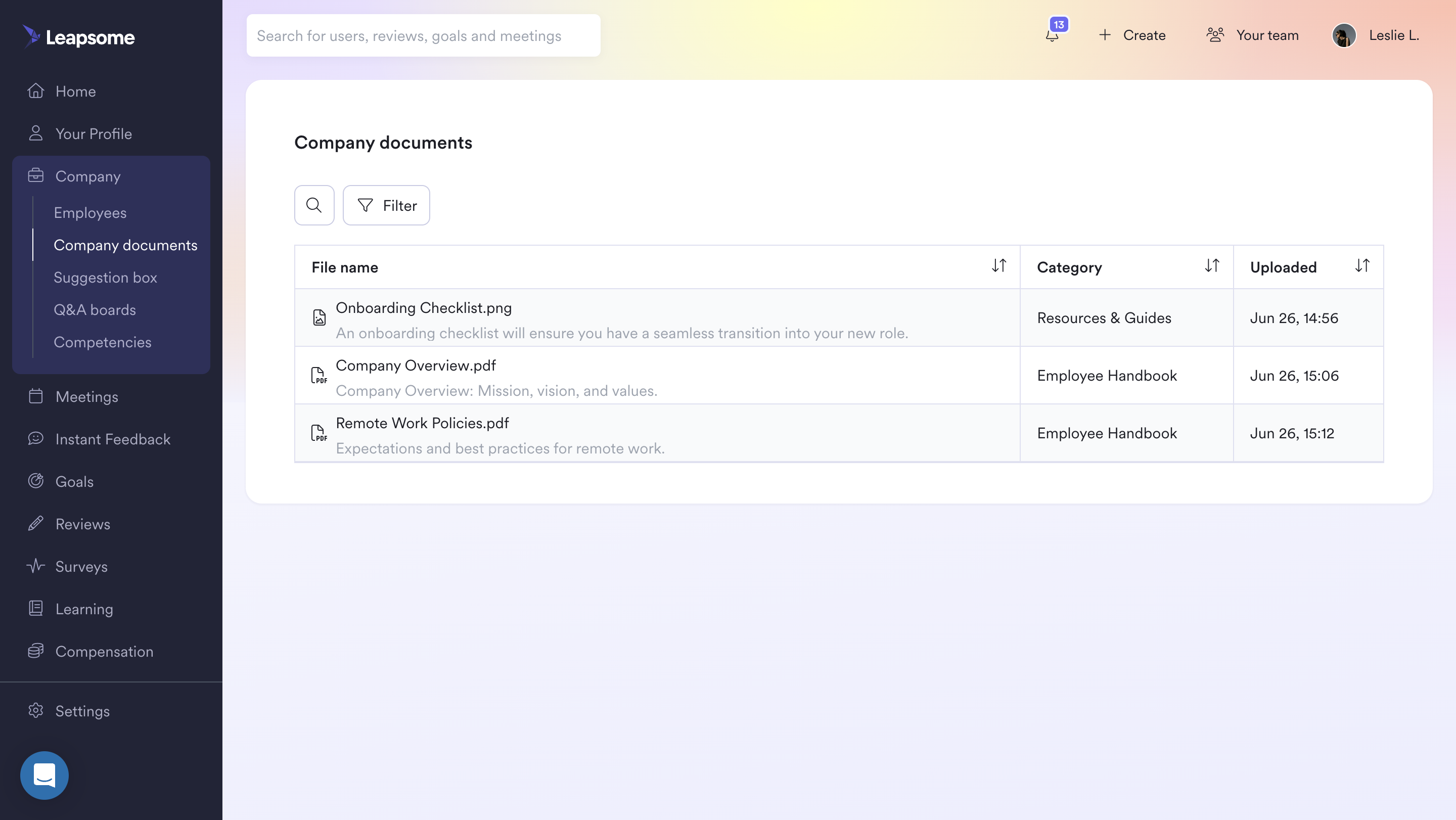Open Remote Work Policies.pdf file
Image resolution: width=1456 pixels, height=820 pixels.
click(422, 423)
